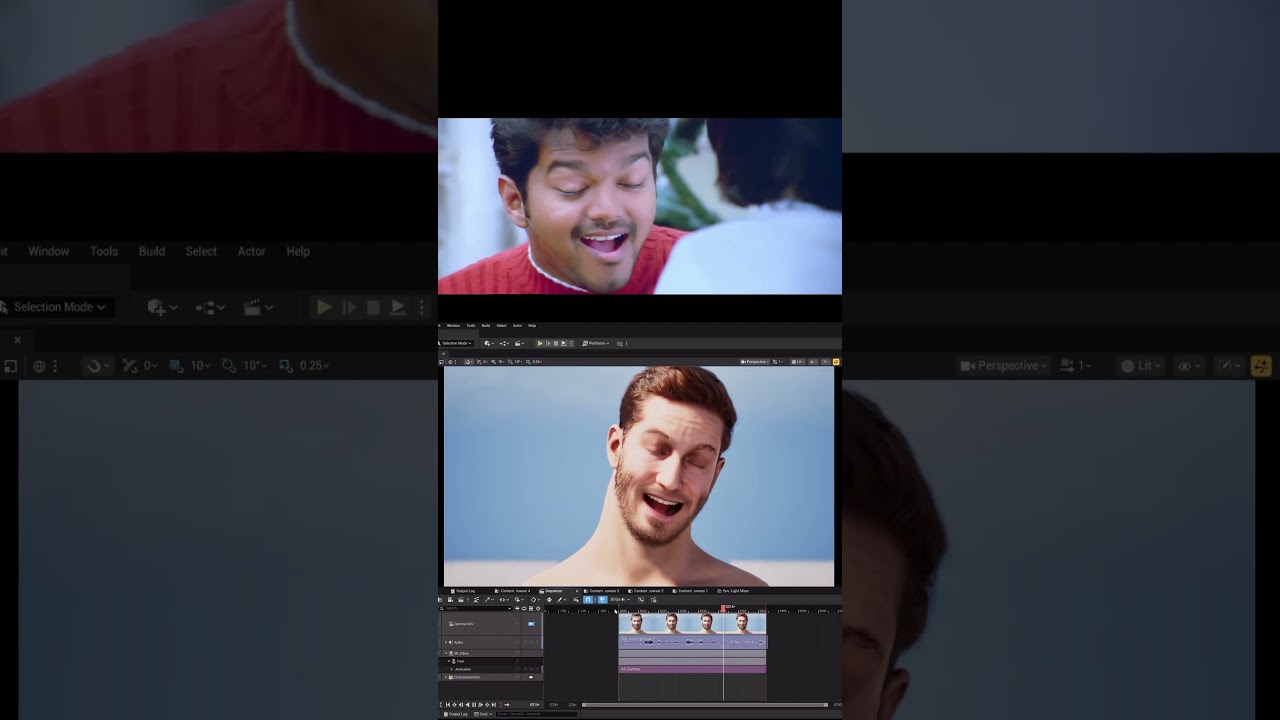Open the Sequencer frame rate dropdown
This screenshot has height=720, width=1280.
[x=621, y=600]
